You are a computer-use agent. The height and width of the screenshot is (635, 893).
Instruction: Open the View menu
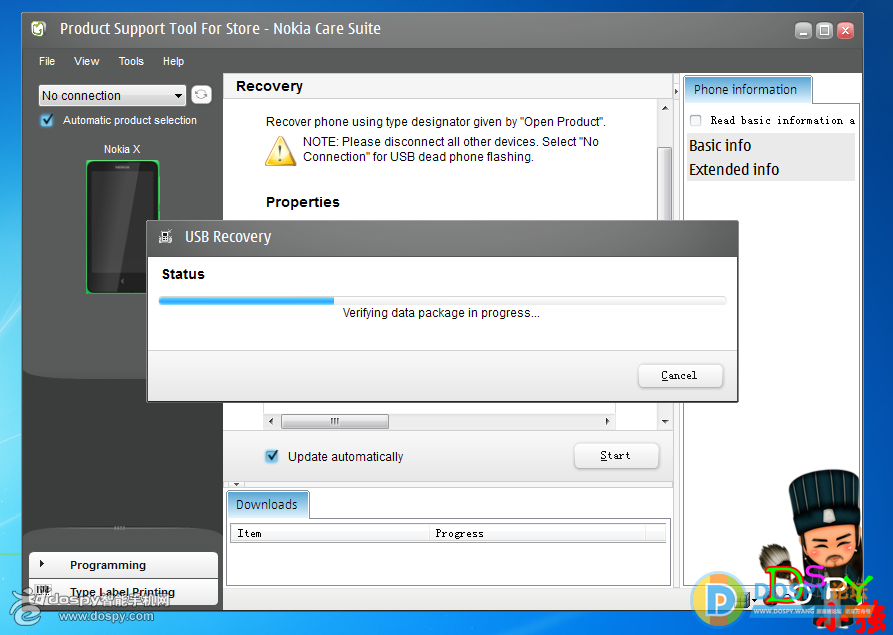click(87, 61)
